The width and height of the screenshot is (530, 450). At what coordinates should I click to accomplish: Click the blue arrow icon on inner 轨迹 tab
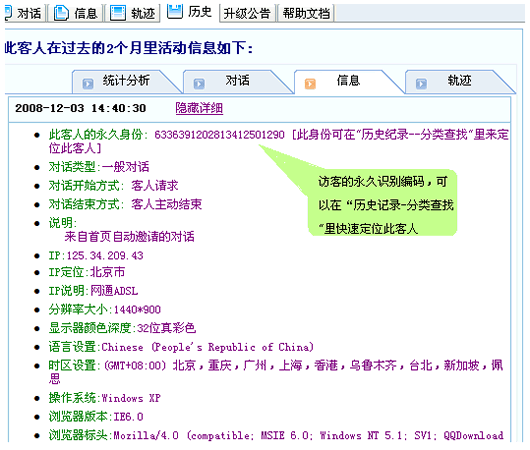[421, 83]
